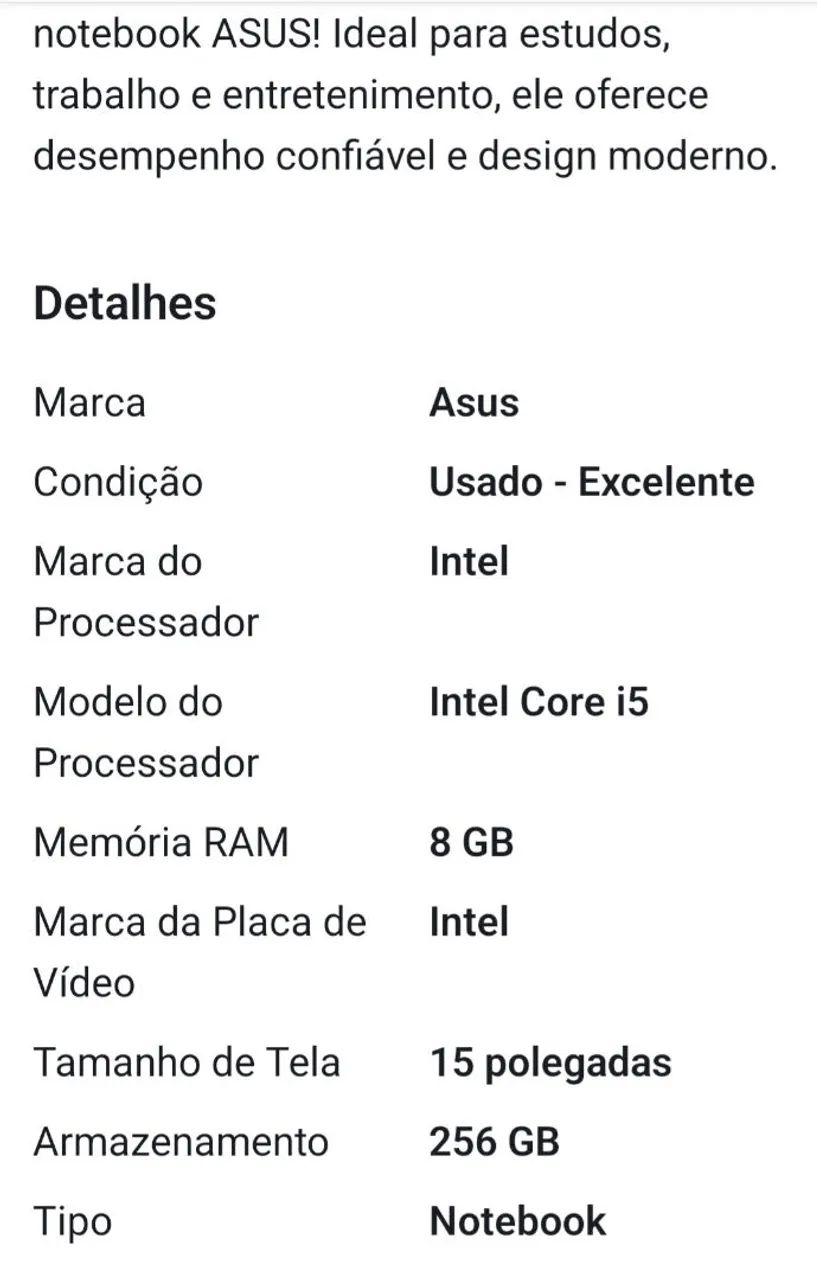
Task: Click the 256 GB storage value
Action: 494,1142
